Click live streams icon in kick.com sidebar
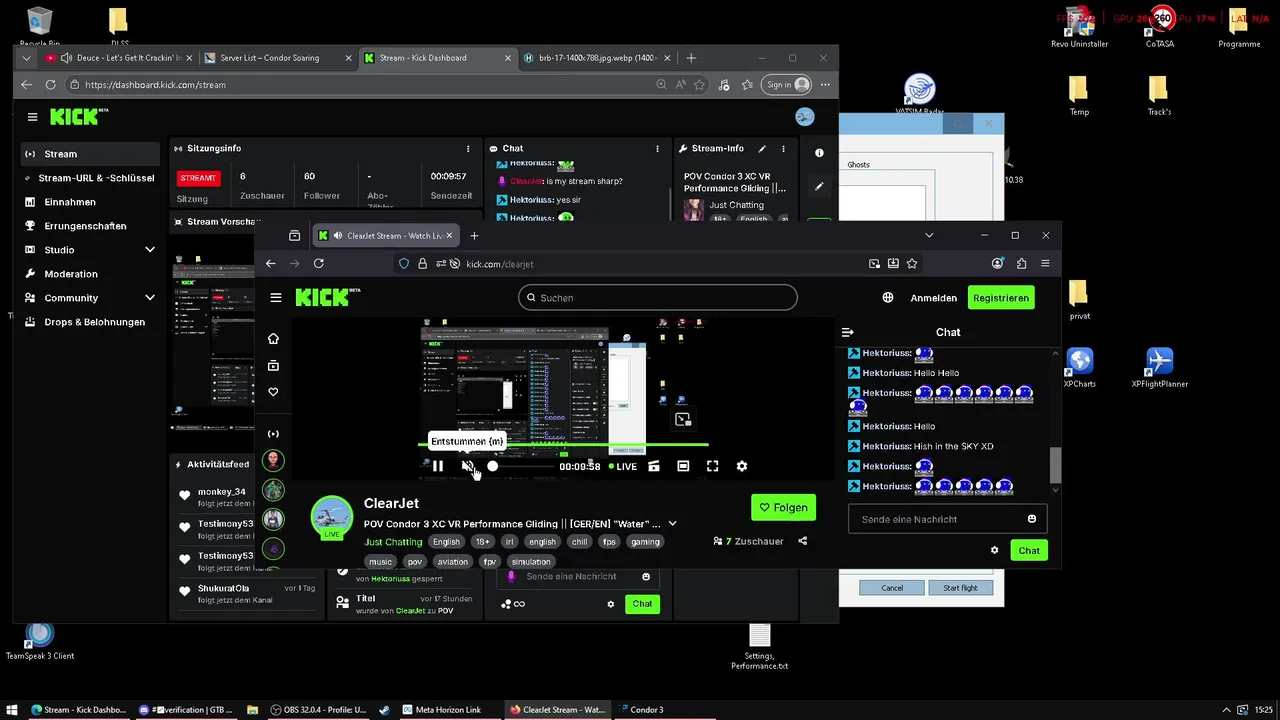 coord(273,434)
